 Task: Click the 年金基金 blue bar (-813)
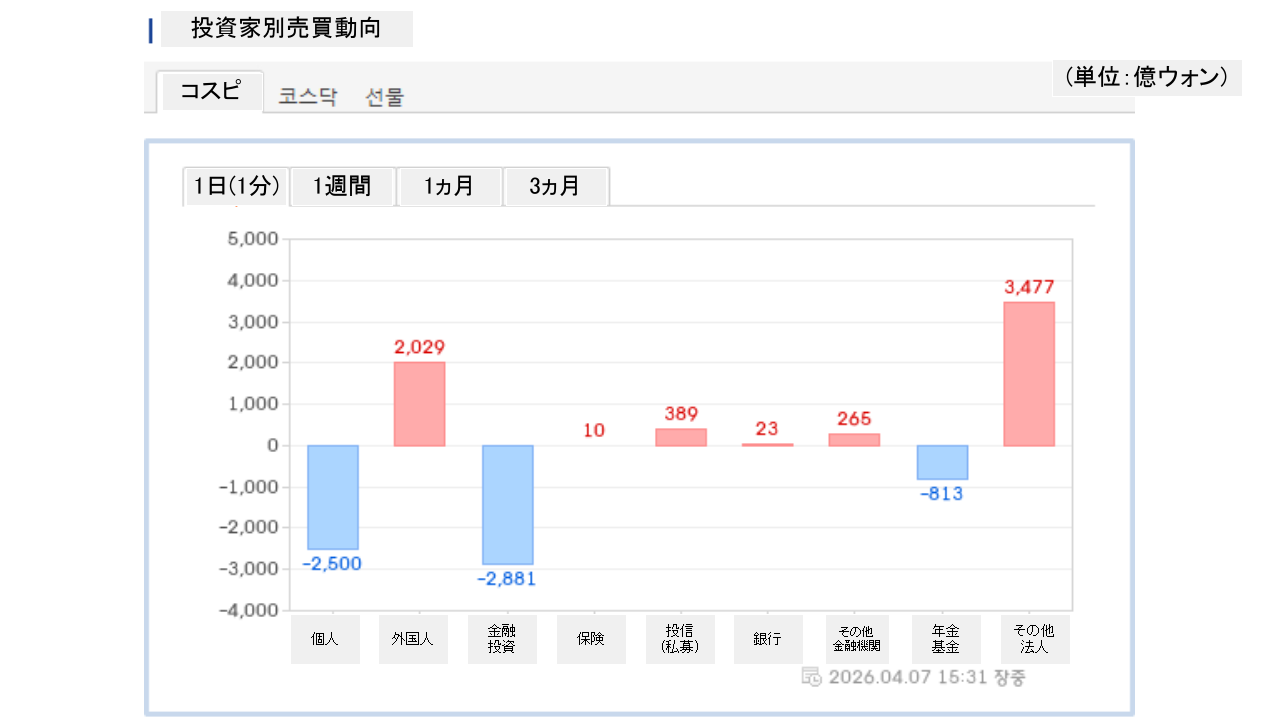(x=942, y=462)
